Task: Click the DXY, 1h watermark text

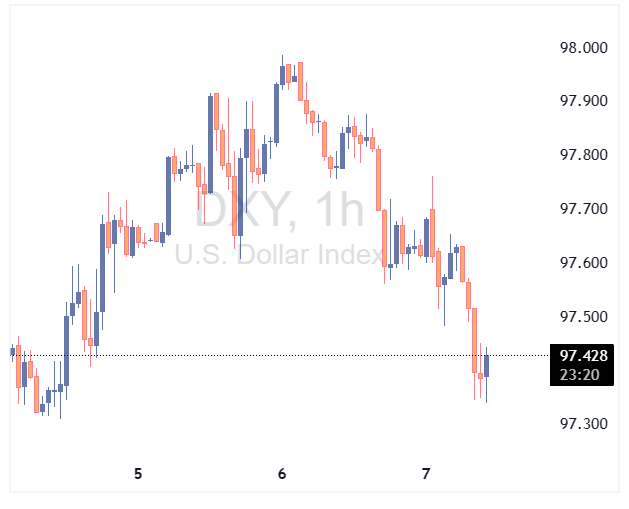Action: click(x=280, y=210)
